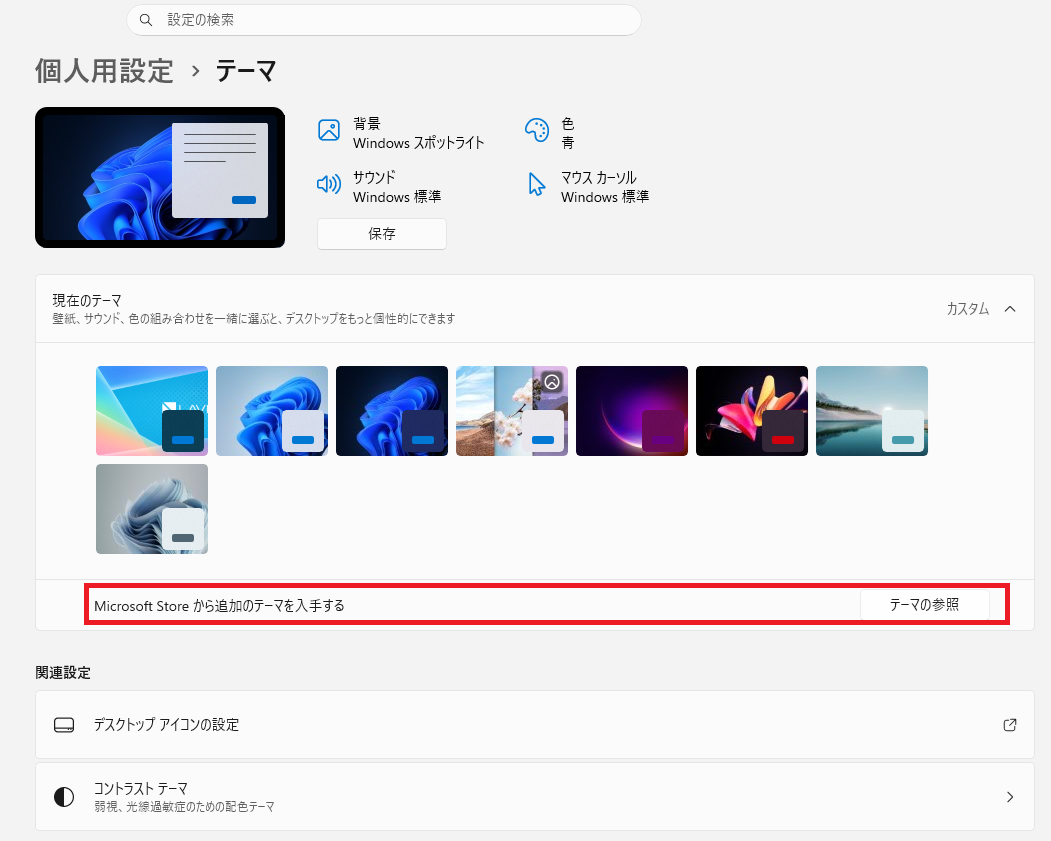Go back to 個人用設定 breadcrumb

[105, 70]
